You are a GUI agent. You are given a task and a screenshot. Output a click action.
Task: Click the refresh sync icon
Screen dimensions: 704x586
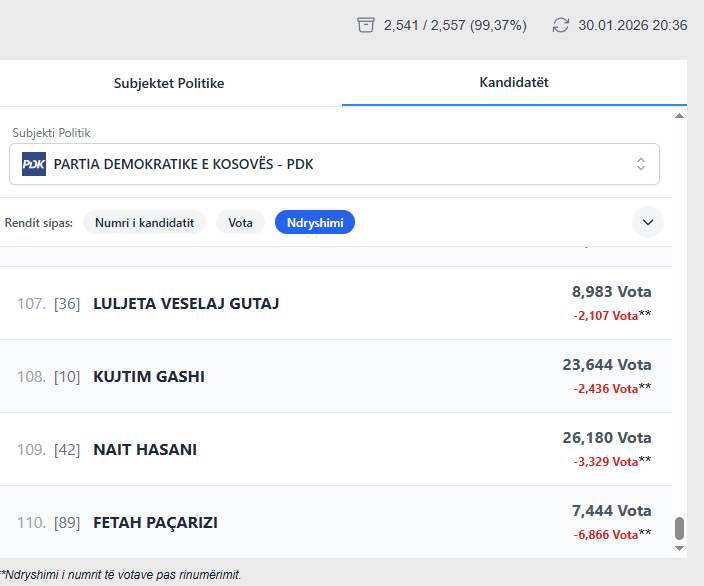click(561, 25)
